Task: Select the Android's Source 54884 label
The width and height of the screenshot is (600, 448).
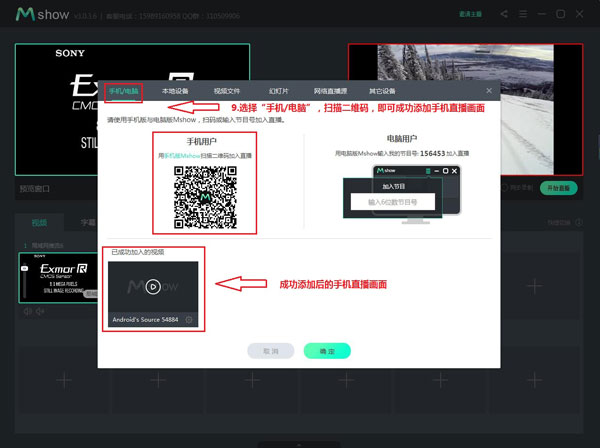Action: (x=145, y=319)
